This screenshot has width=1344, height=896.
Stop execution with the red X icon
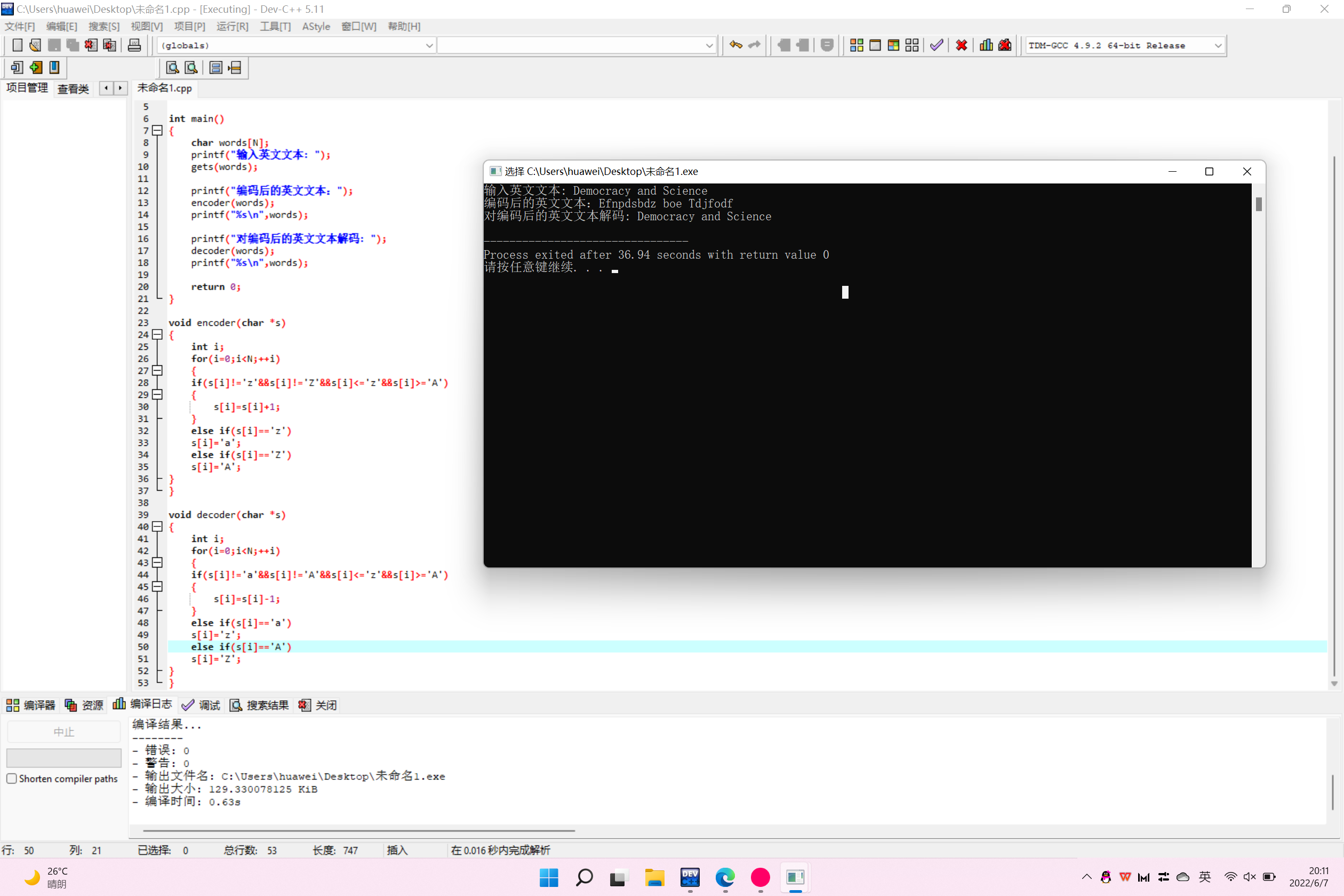tap(961, 45)
